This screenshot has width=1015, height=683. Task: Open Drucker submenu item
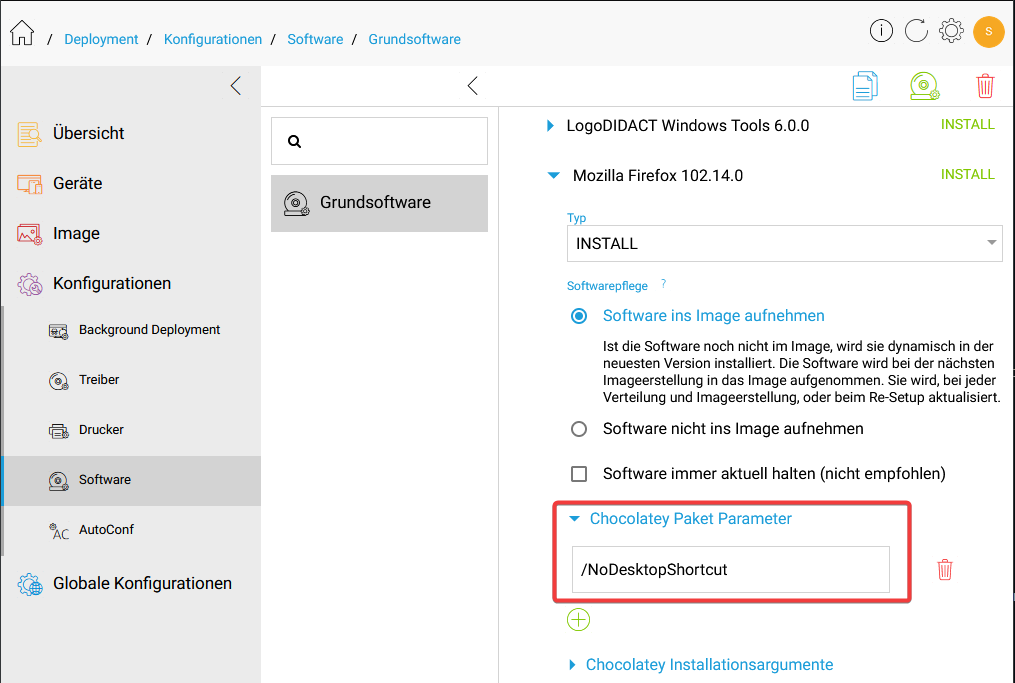click(101, 429)
